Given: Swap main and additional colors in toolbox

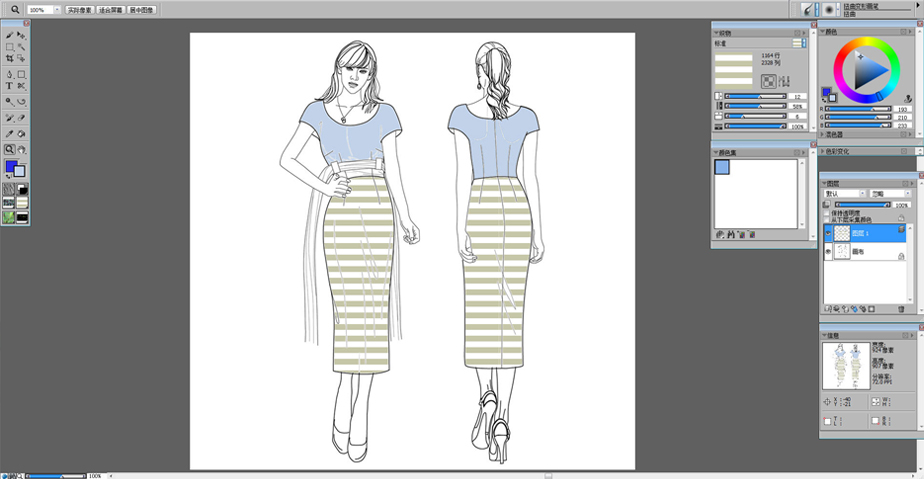Looking at the screenshot, I should point(9,177).
